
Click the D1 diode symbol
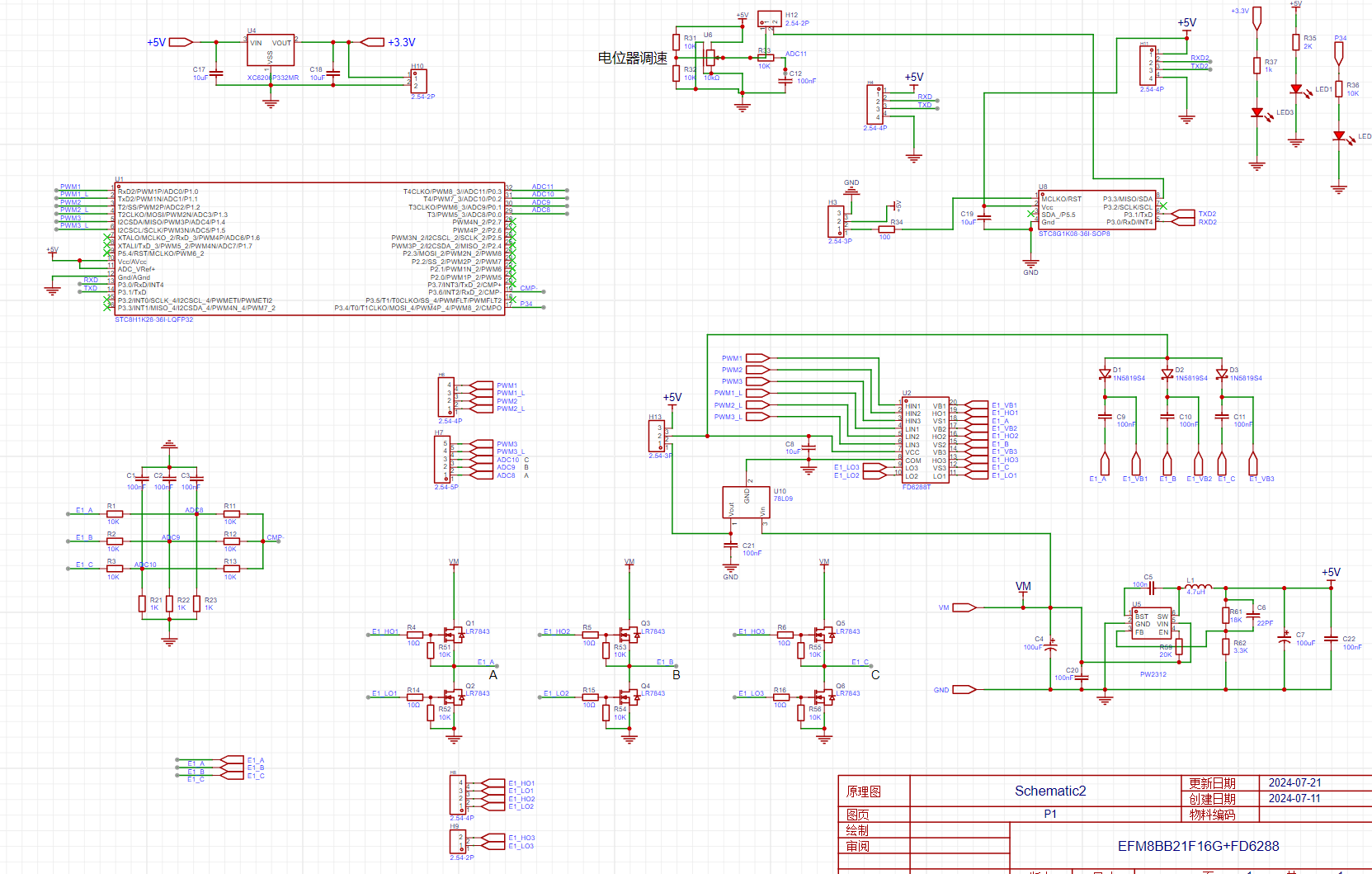[1105, 374]
